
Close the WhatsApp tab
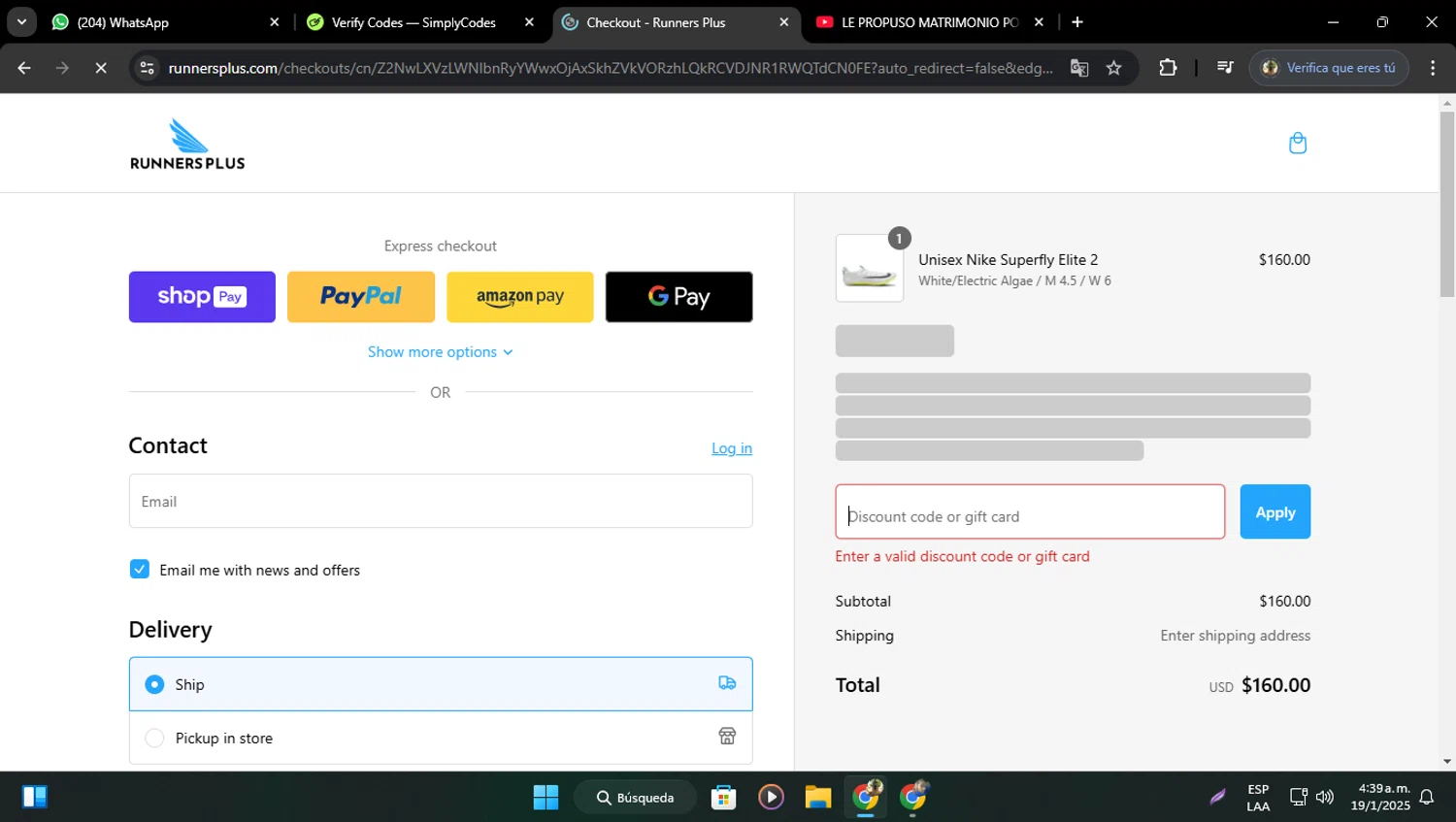click(x=274, y=22)
